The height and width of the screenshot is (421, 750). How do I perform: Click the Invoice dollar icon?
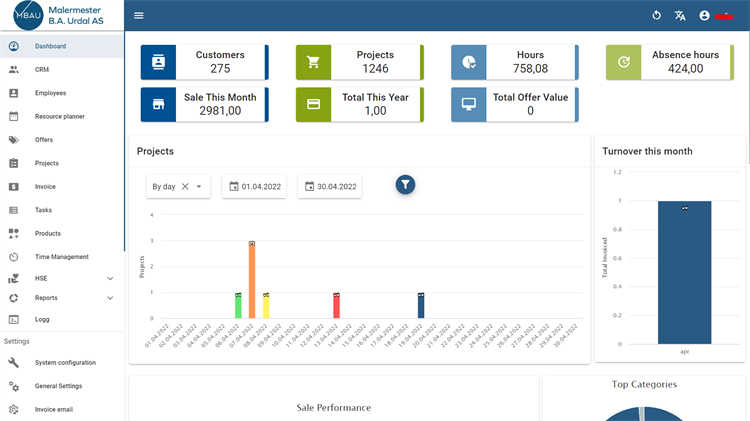tap(14, 187)
